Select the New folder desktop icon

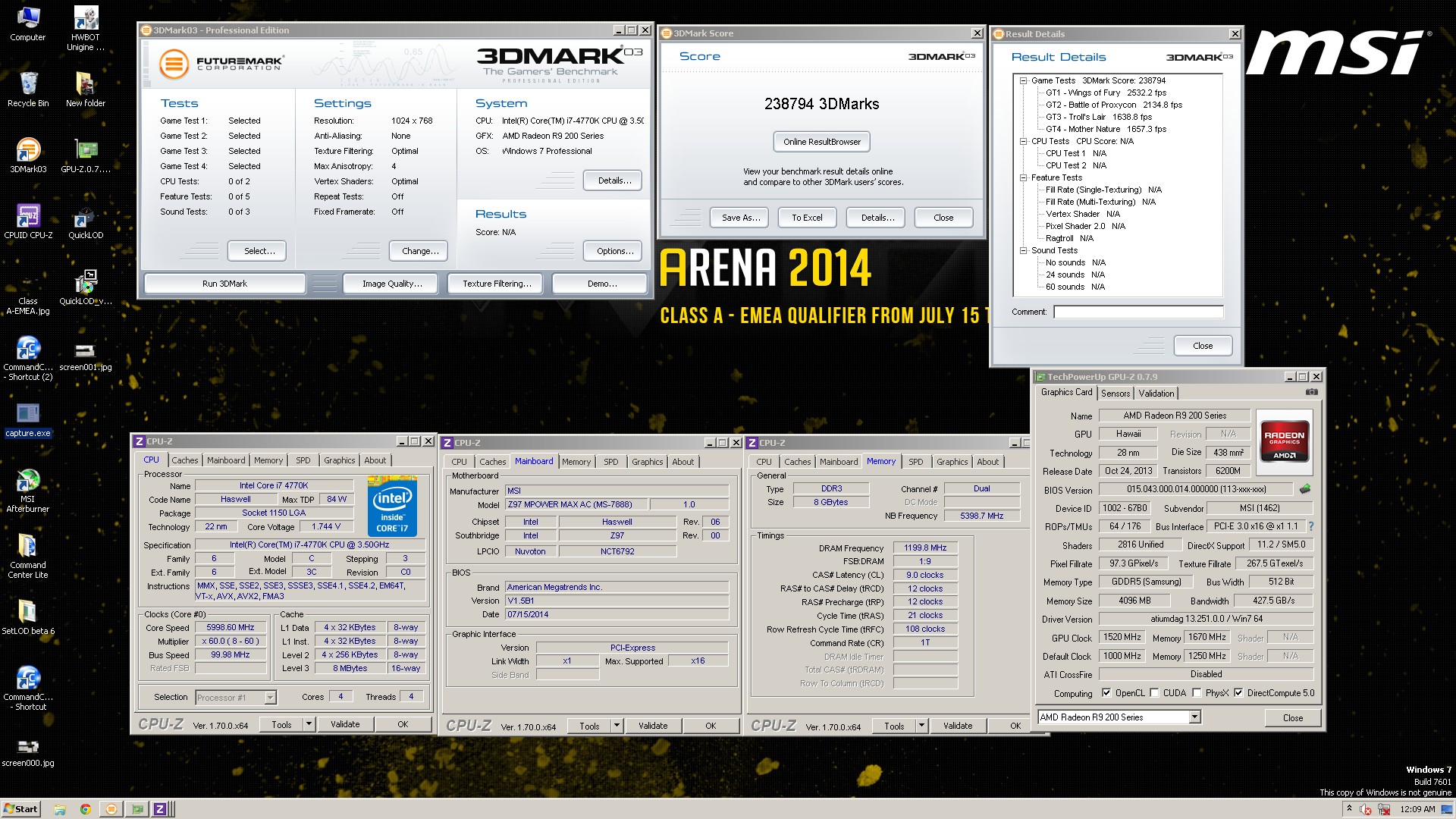point(85,89)
